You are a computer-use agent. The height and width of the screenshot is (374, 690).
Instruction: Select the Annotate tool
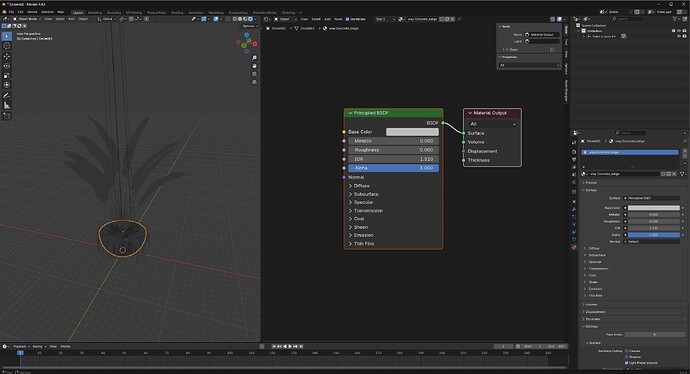pyautogui.click(x=7, y=95)
